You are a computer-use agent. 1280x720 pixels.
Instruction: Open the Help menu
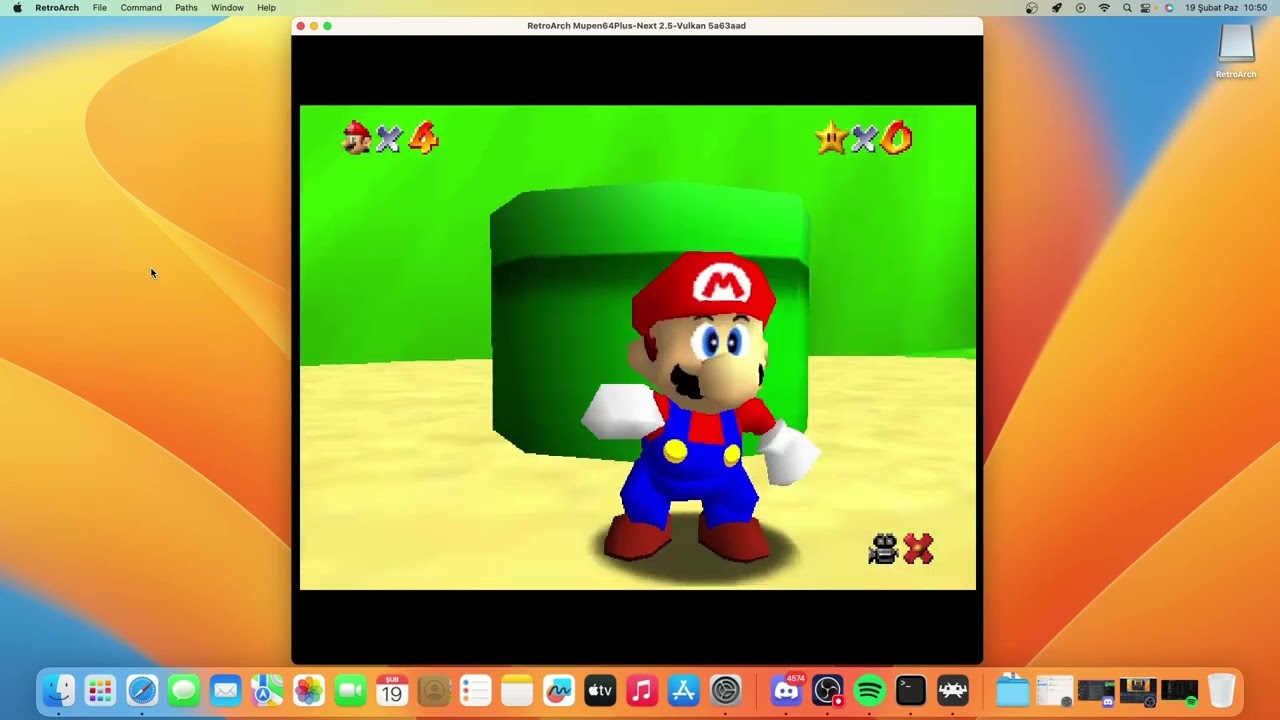(x=266, y=8)
